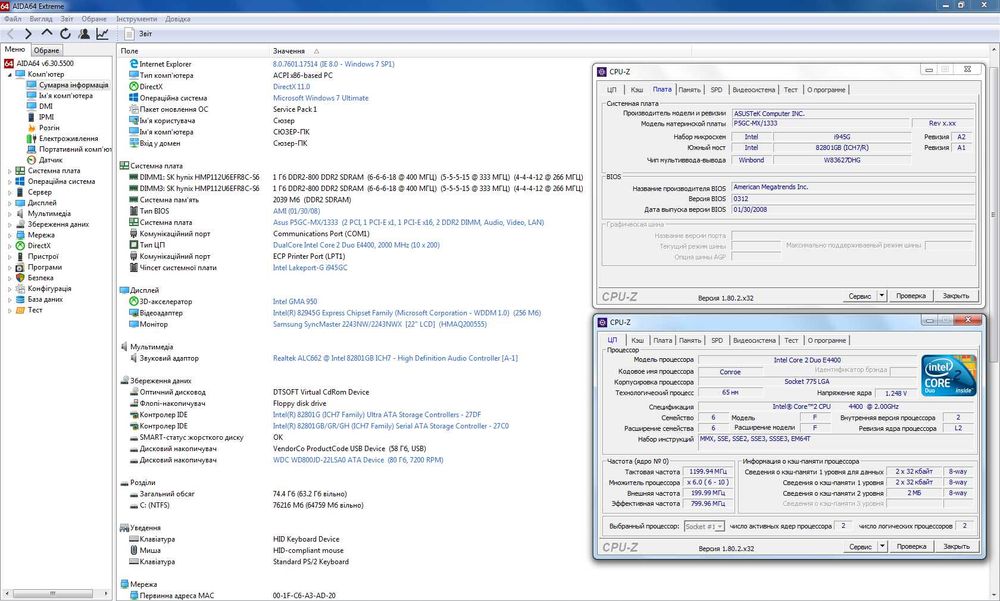The image size is (1000, 601).
Task: Open Память tab in lower CPU-Z window
Action: [x=690, y=340]
